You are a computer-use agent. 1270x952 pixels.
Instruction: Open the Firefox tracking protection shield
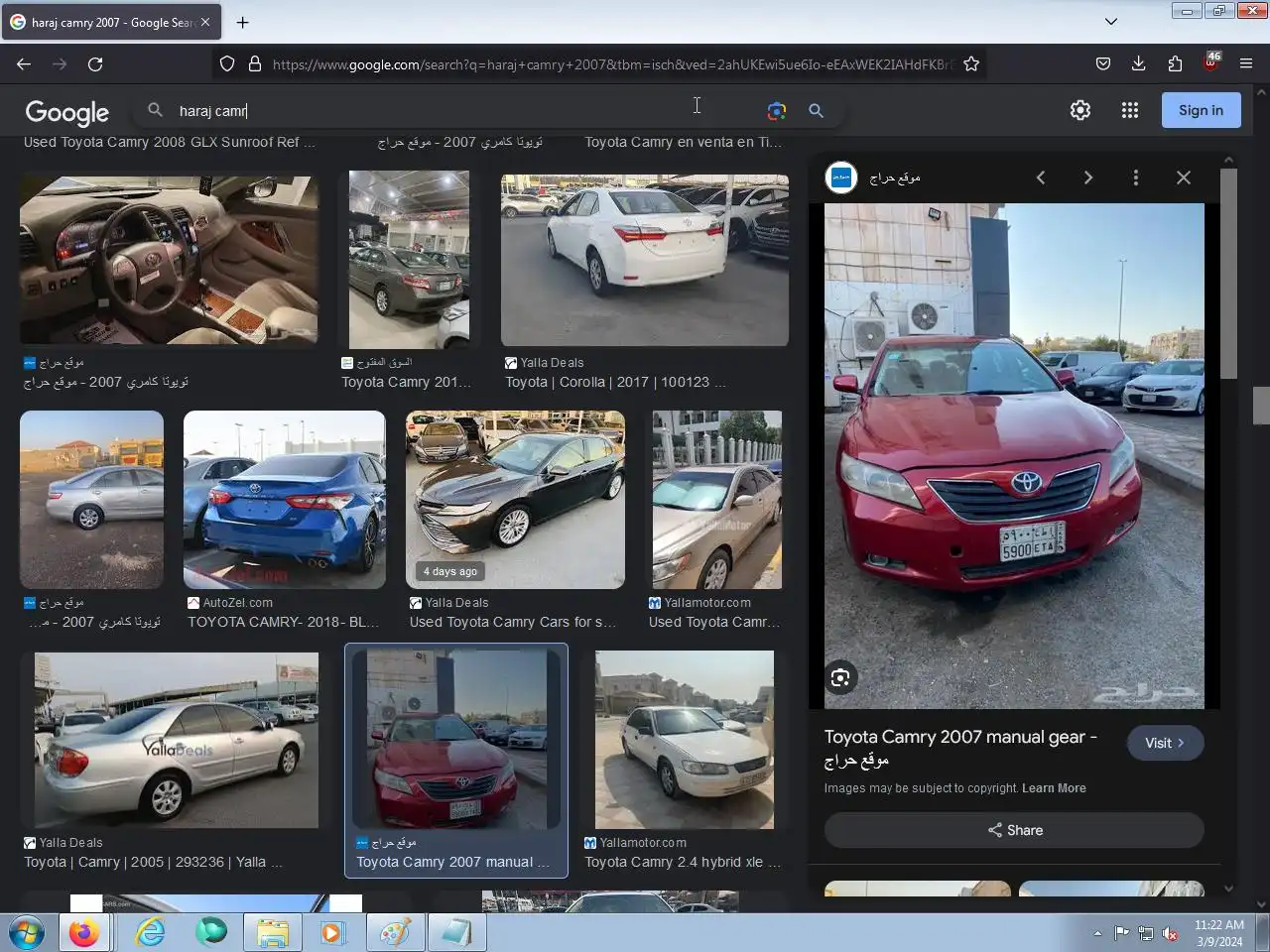(x=227, y=63)
